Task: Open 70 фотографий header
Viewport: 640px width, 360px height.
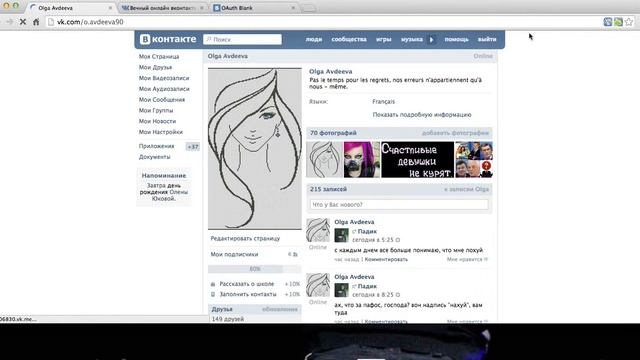Action: (x=333, y=133)
